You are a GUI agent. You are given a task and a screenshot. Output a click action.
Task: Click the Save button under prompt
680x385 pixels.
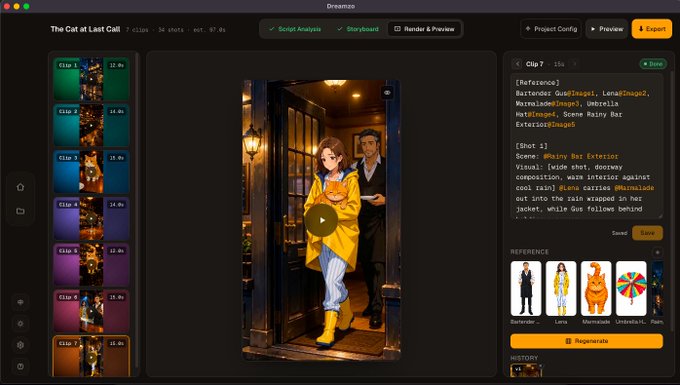click(x=647, y=233)
